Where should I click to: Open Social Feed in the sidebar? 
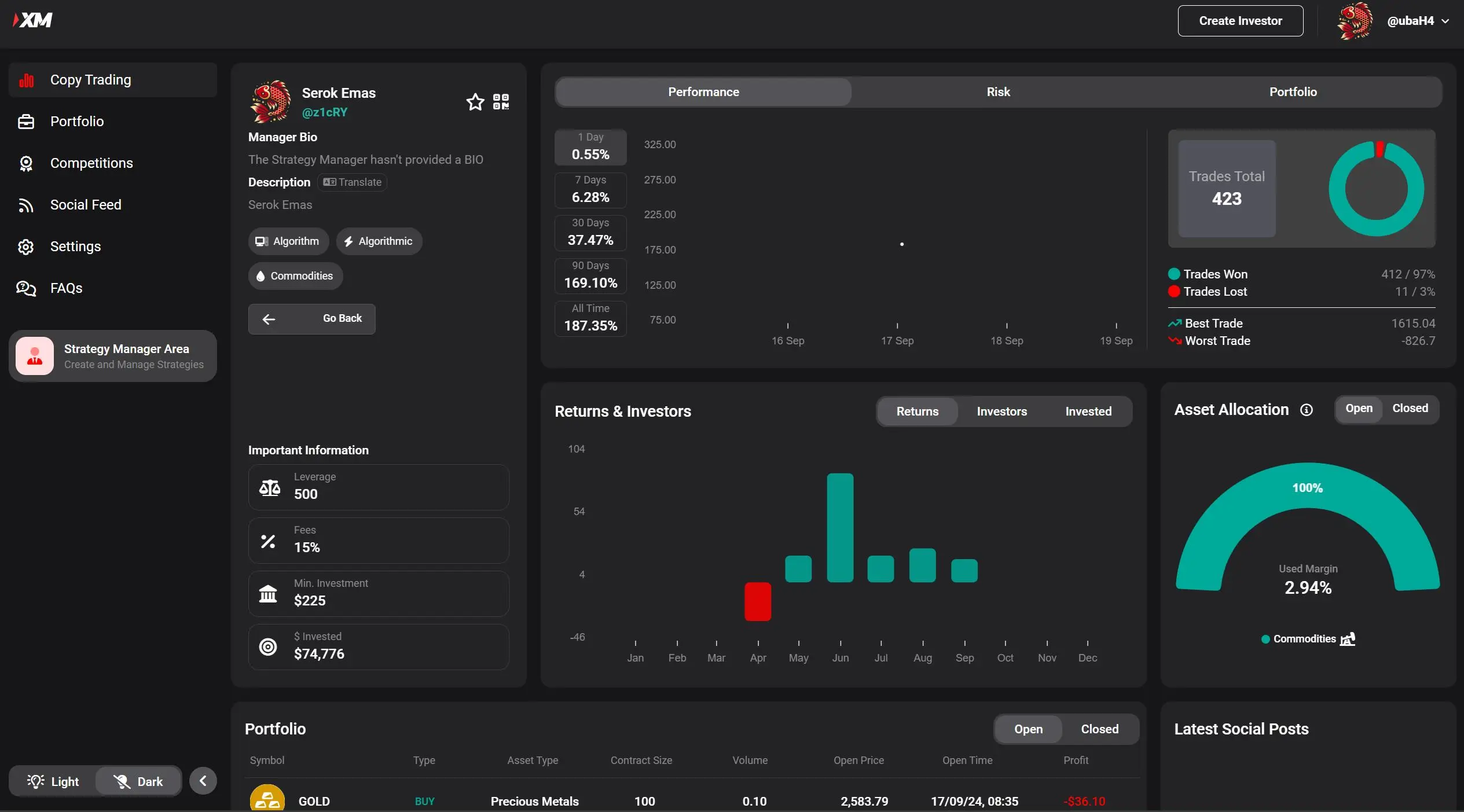113,205
